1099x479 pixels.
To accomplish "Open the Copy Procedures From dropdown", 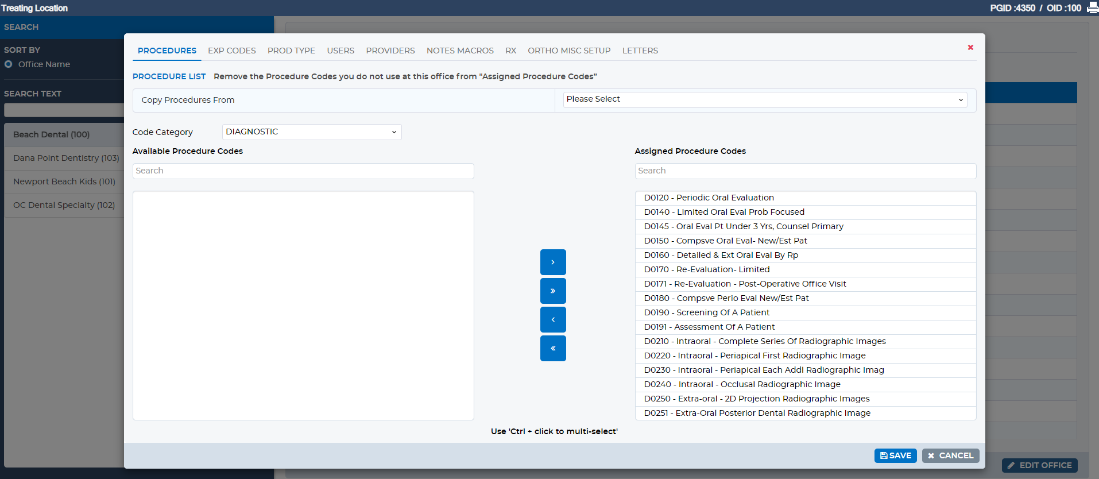I will [765, 100].
